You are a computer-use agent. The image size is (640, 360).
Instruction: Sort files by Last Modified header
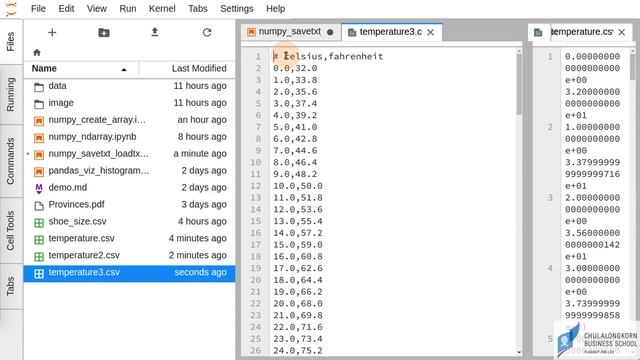pyautogui.click(x=187, y=69)
